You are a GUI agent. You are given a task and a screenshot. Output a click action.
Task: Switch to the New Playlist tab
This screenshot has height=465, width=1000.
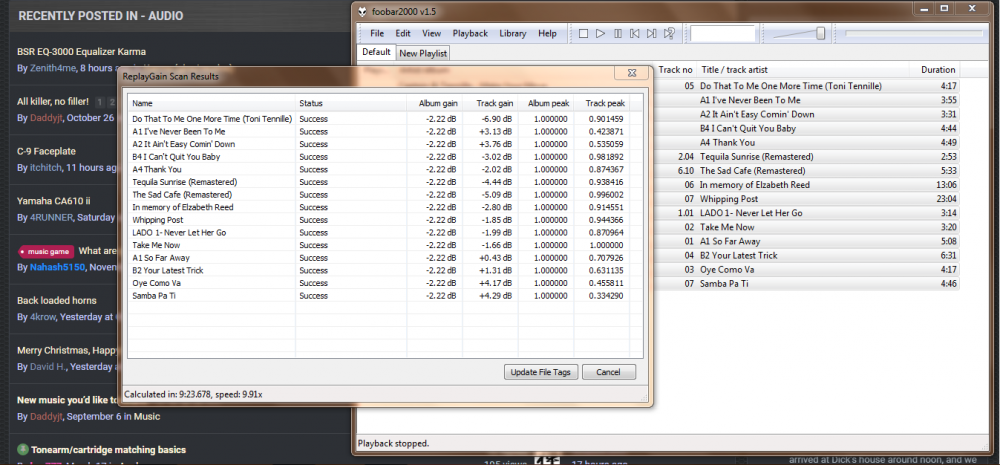coord(423,53)
